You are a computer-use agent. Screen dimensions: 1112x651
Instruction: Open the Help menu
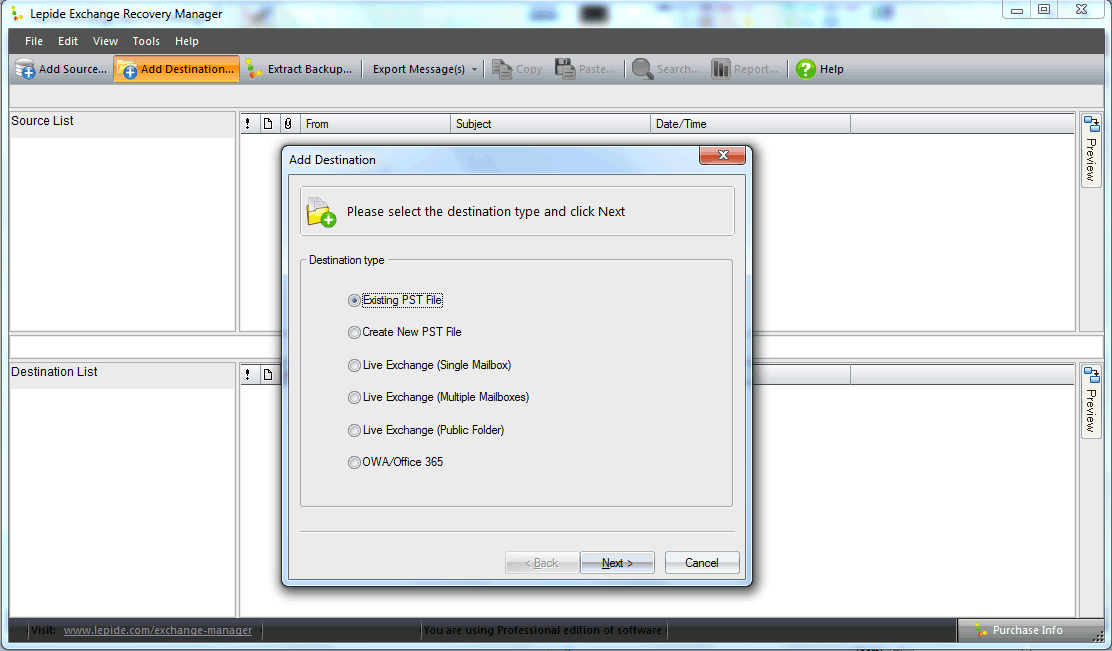click(x=187, y=41)
